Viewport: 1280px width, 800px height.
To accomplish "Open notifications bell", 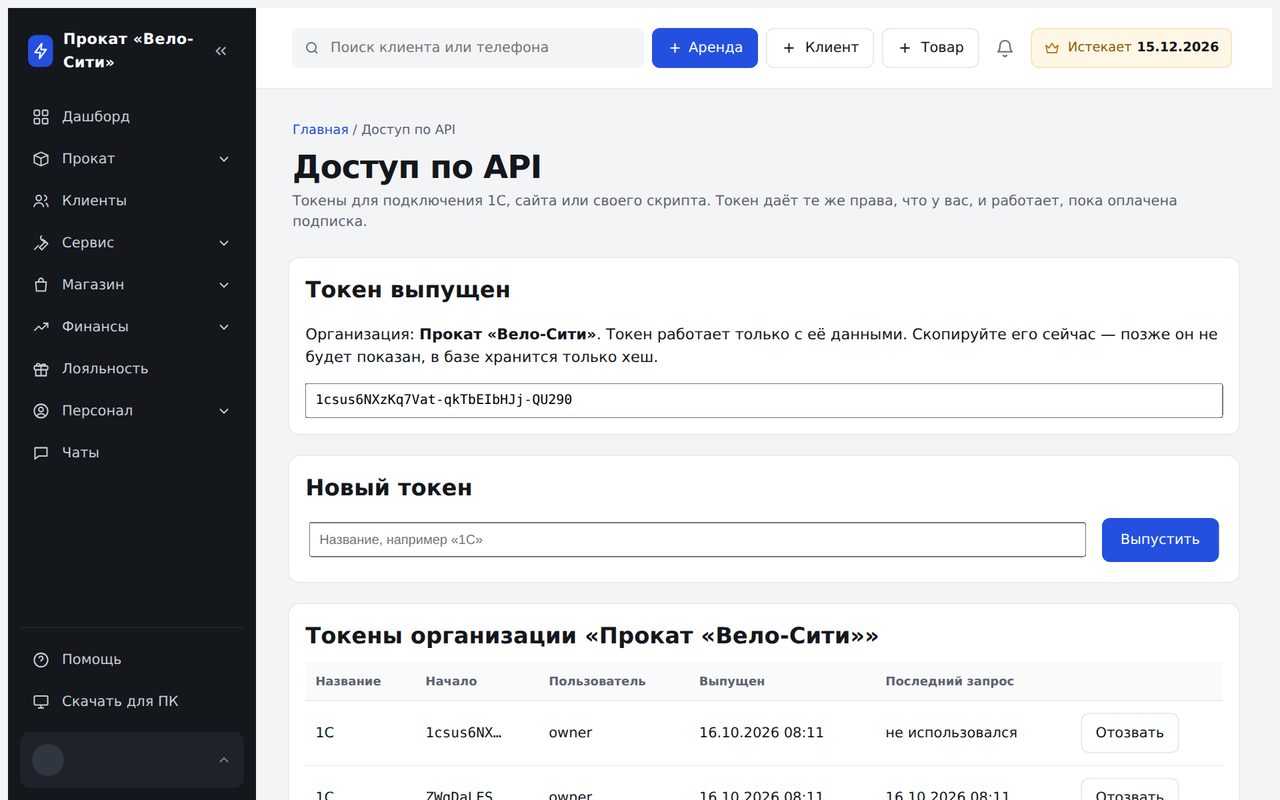I will tap(1005, 48).
